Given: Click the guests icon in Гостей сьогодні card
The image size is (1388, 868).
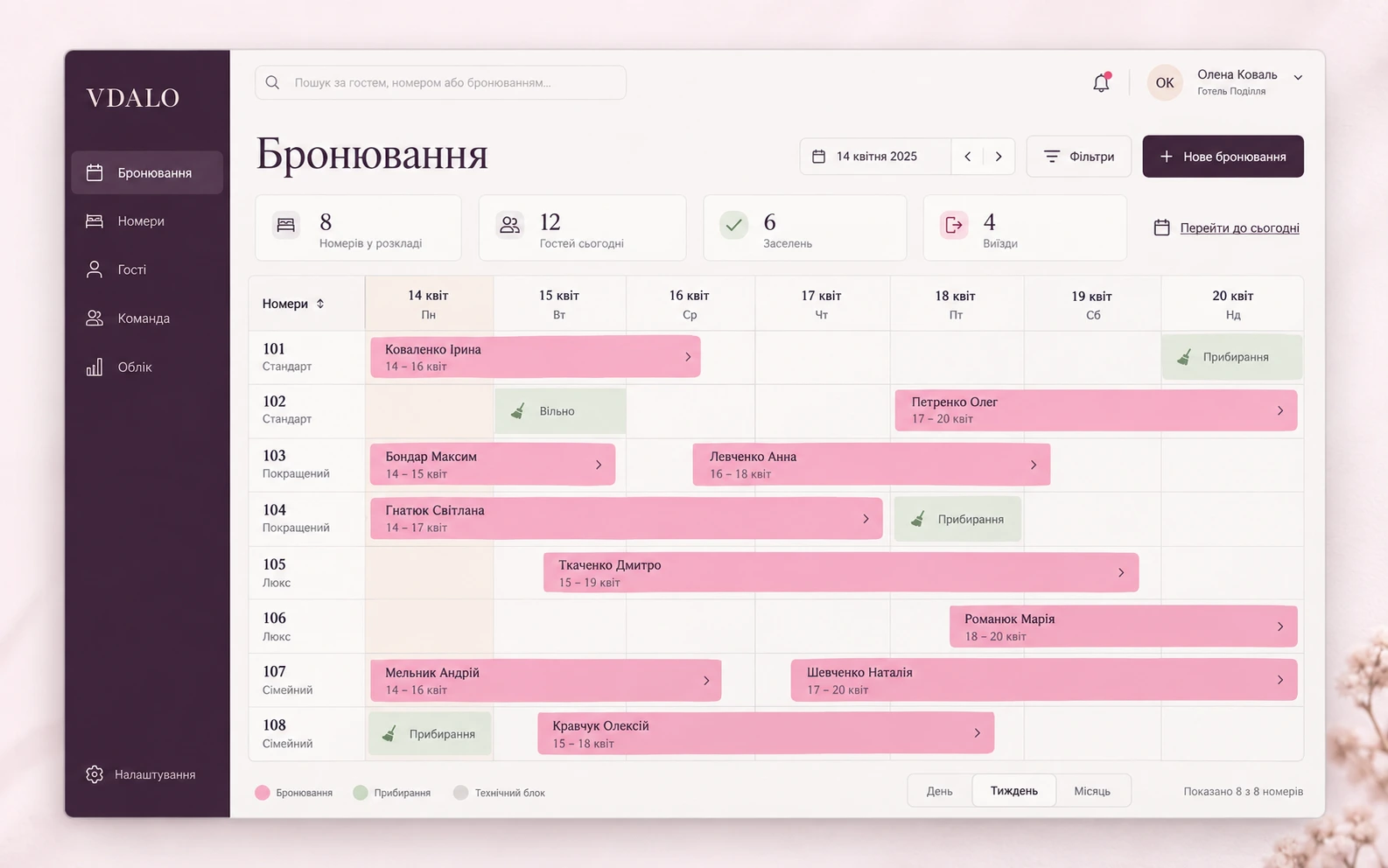Looking at the screenshot, I should click(x=509, y=226).
